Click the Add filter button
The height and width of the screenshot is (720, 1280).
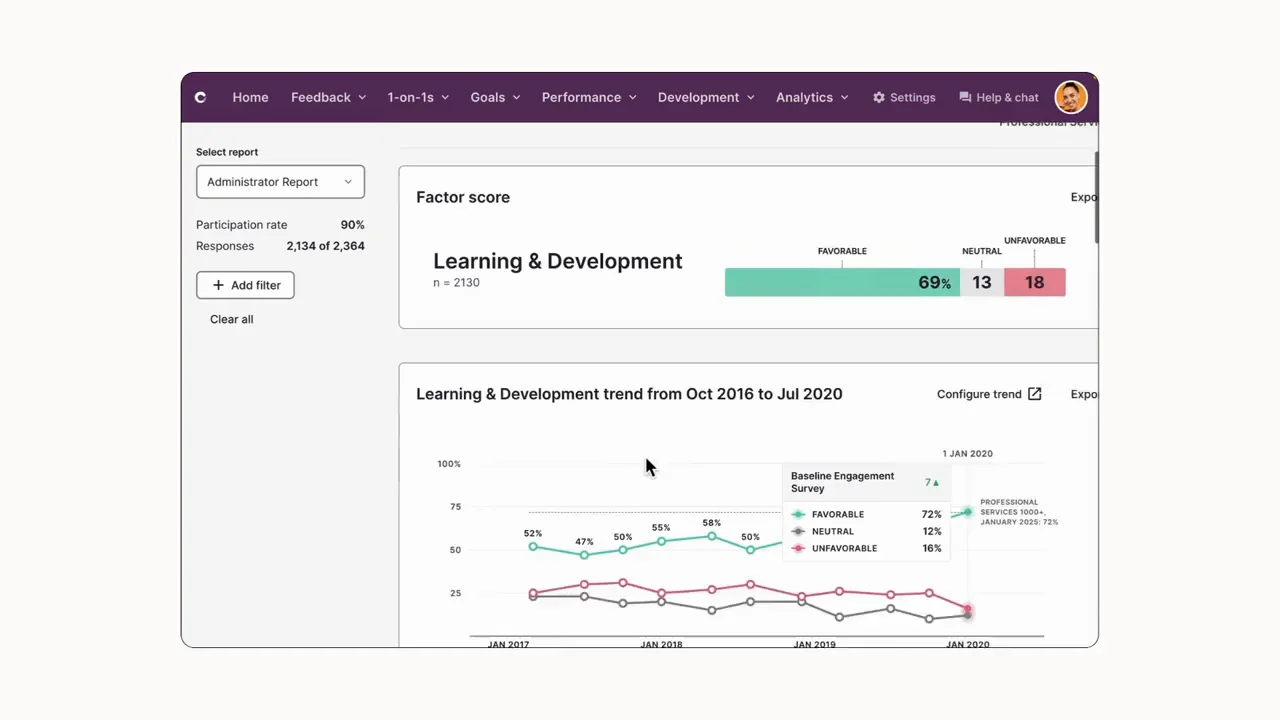(245, 285)
